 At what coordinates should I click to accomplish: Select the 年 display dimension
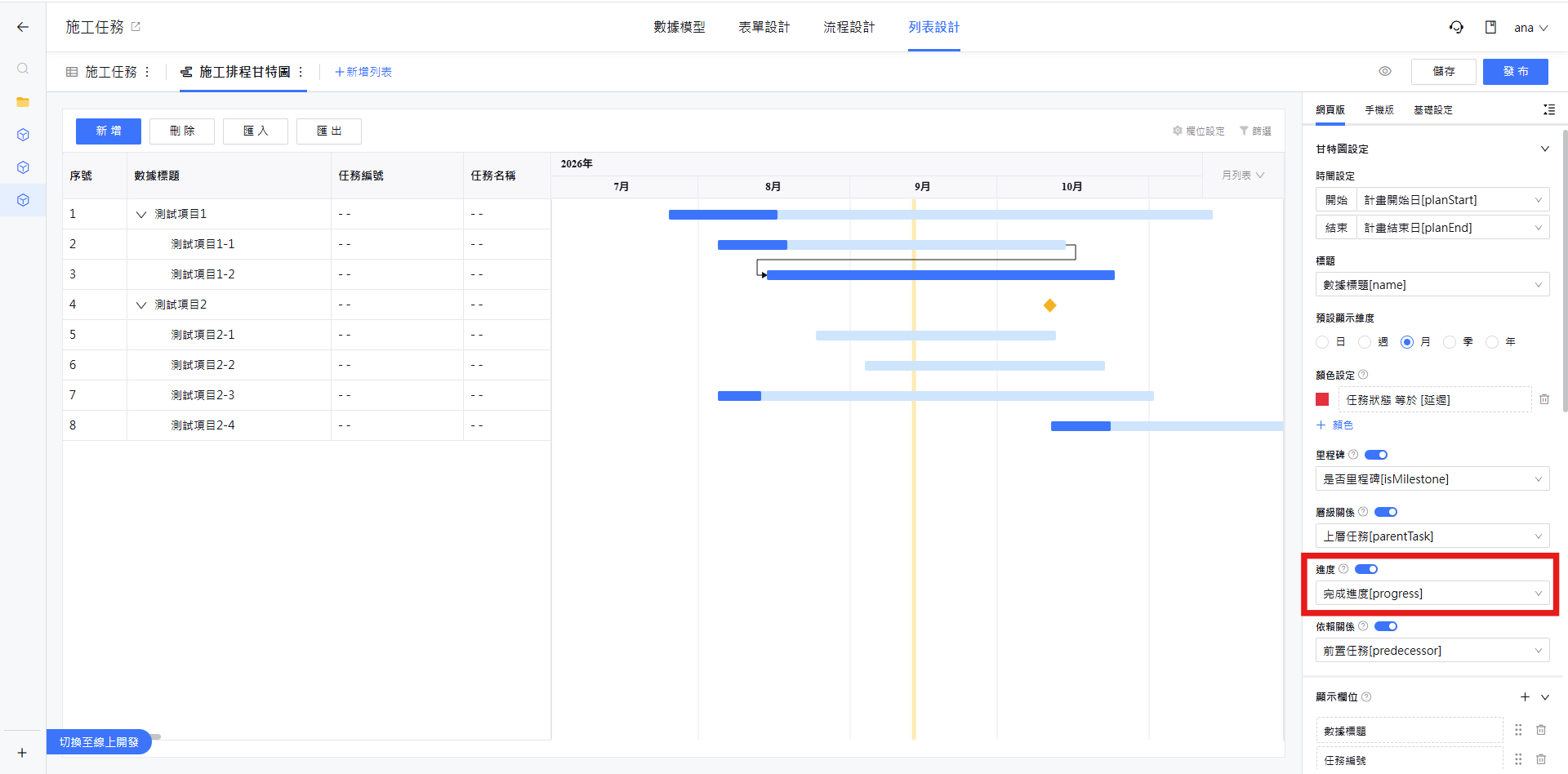1492,342
